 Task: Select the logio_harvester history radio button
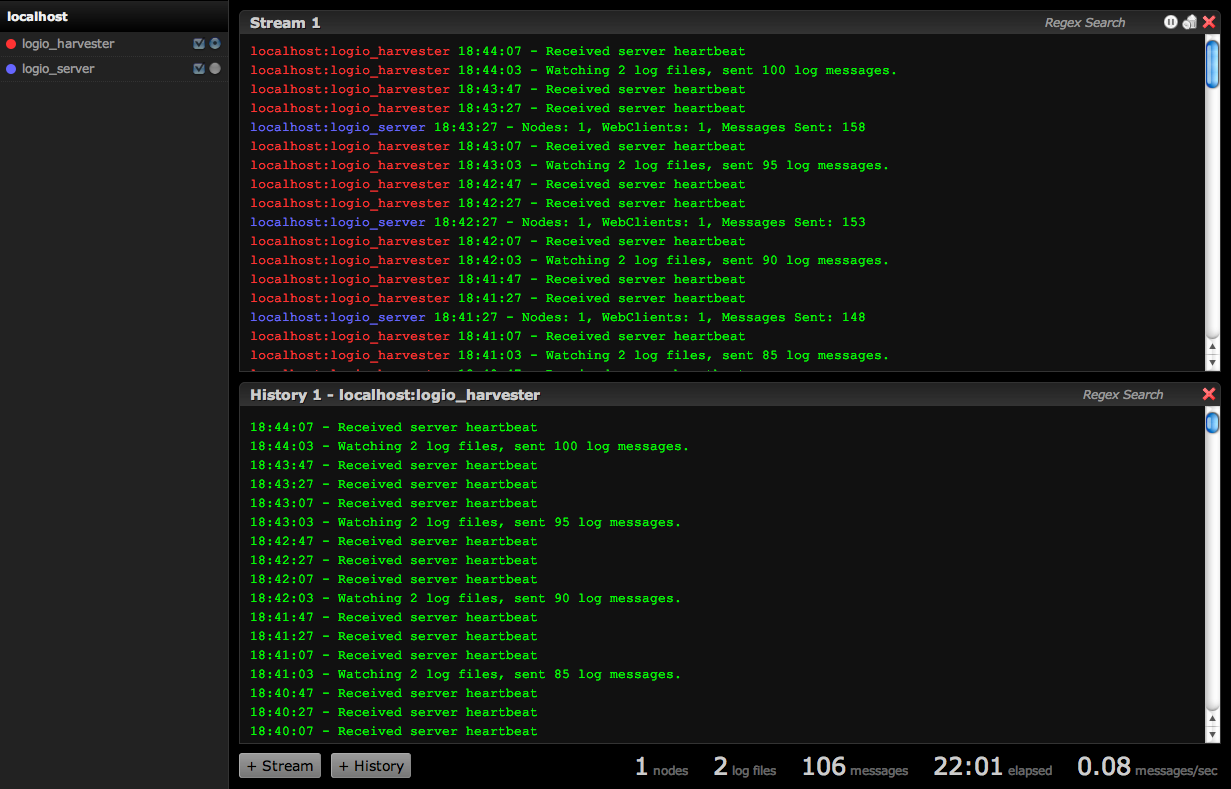click(215, 44)
